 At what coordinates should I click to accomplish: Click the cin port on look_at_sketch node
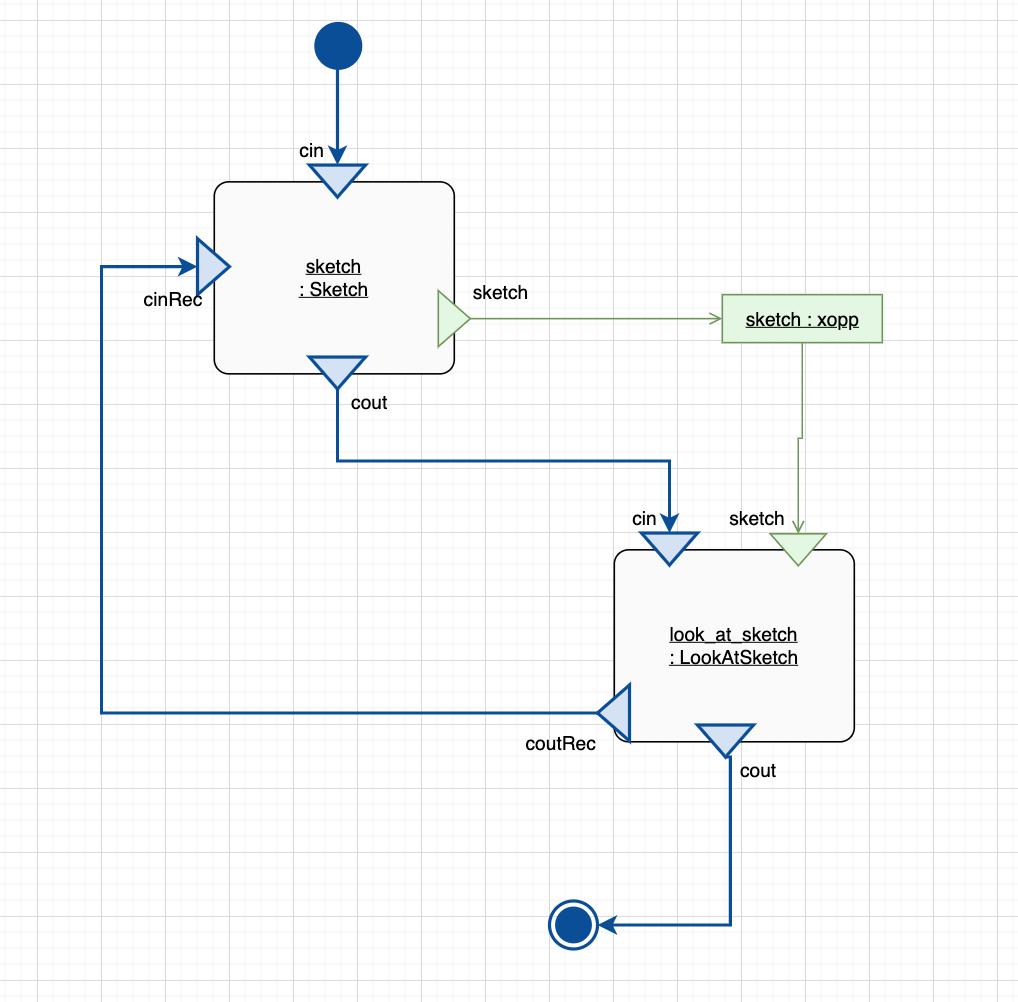pyautogui.click(x=668, y=546)
